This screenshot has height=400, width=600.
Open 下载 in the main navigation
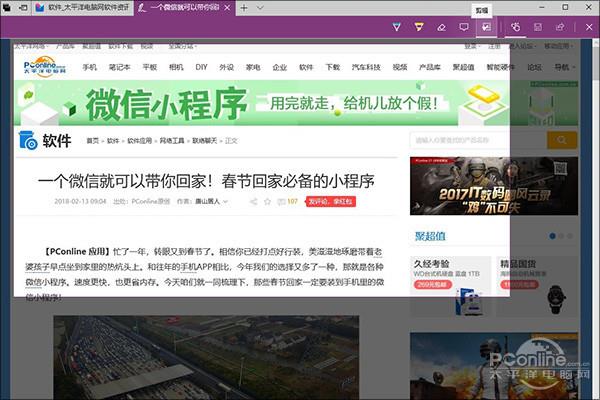[333, 67]
